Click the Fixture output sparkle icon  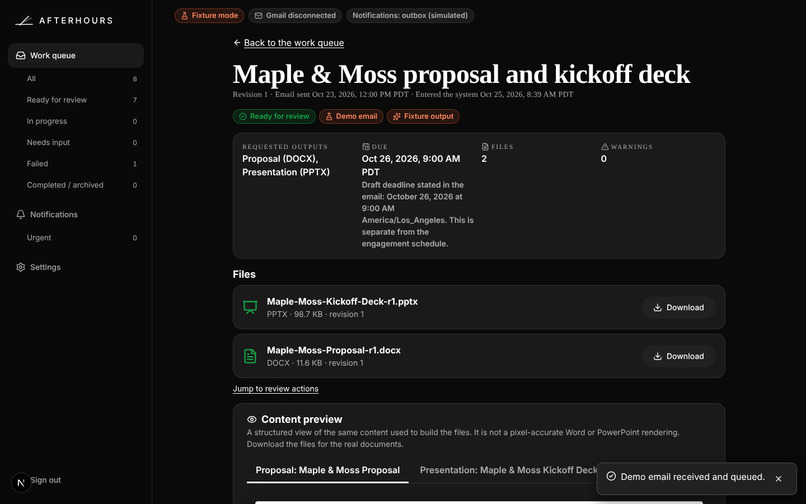396,116
